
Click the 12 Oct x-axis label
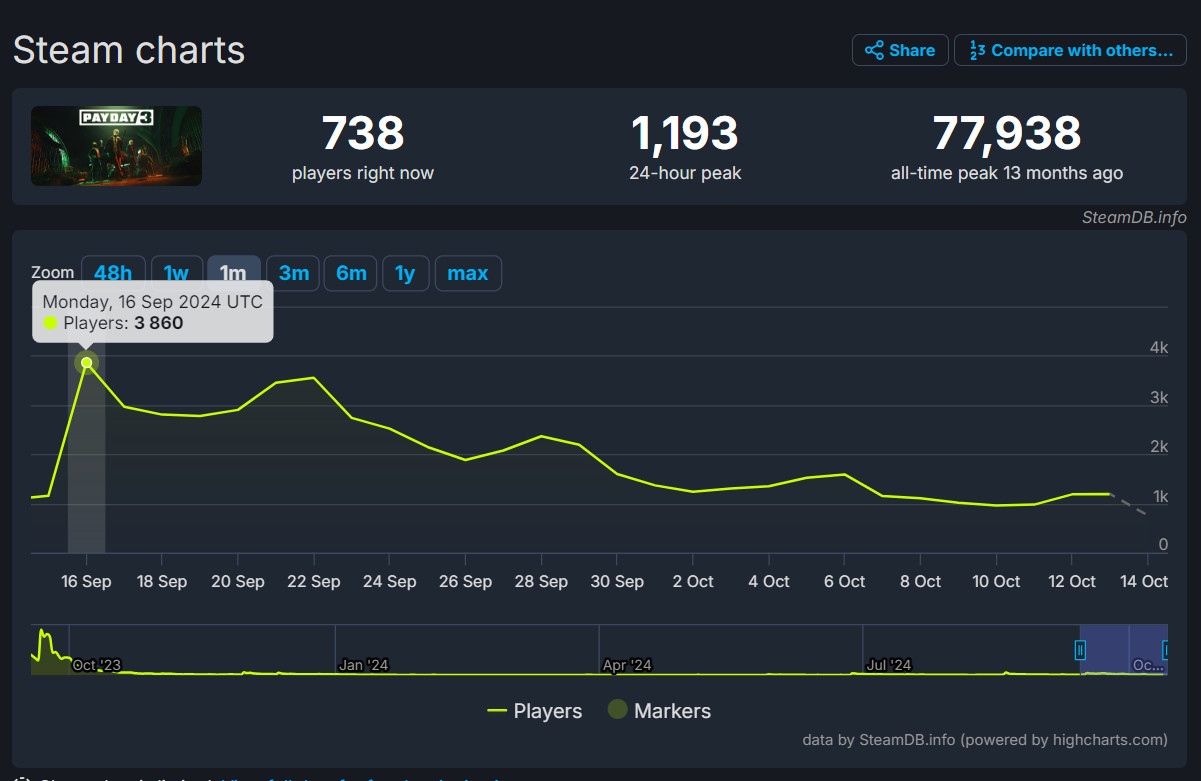pos(1070,582)
